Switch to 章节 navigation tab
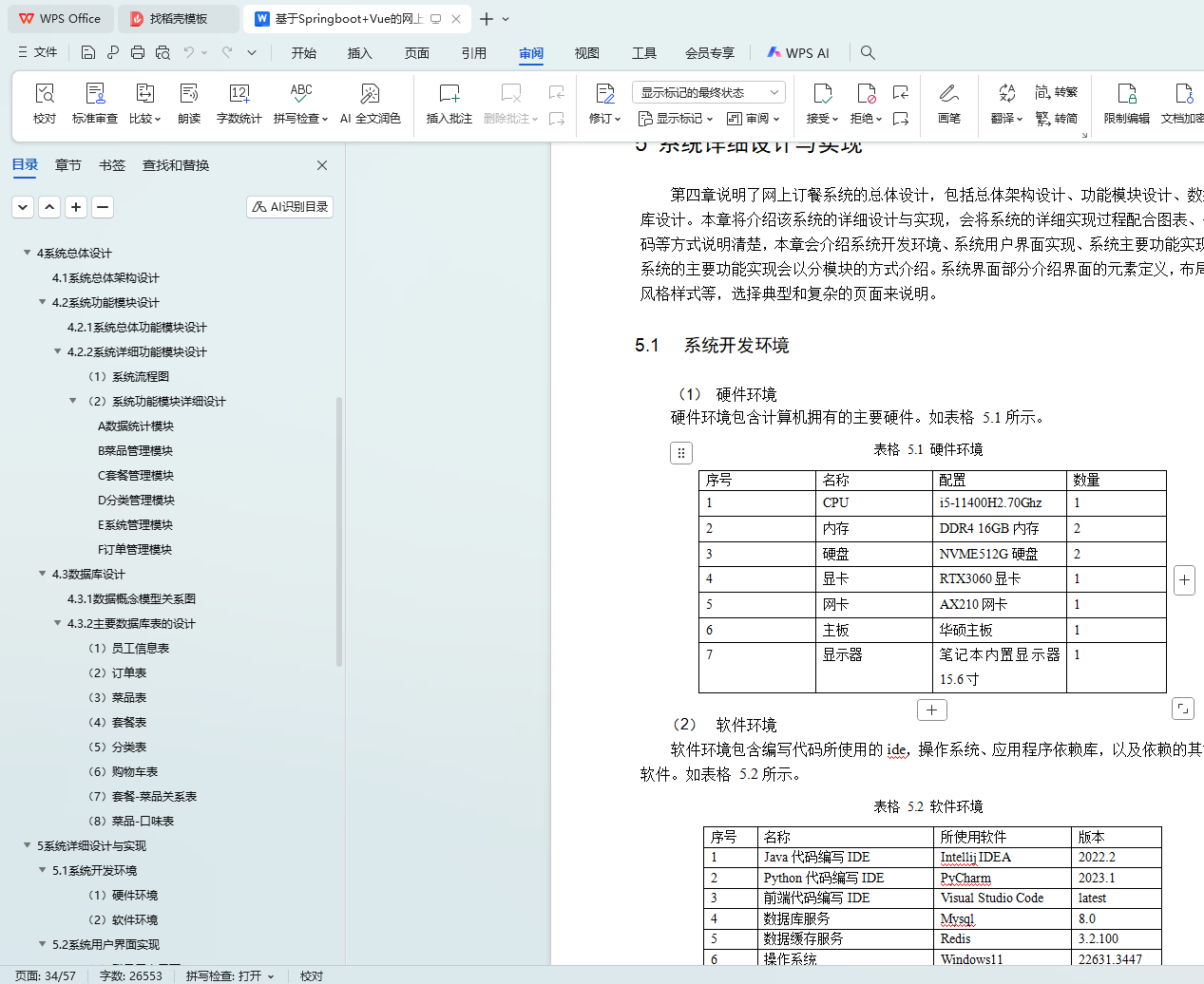 click(68, 165)
